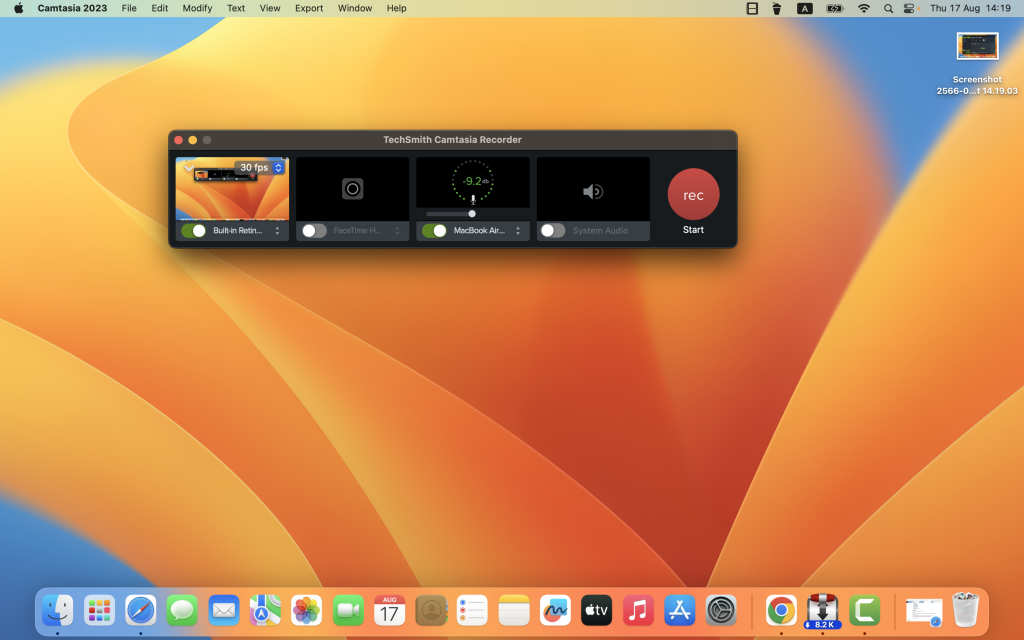
Task: Open Control Center from menu bar
Action: (909, 8)
